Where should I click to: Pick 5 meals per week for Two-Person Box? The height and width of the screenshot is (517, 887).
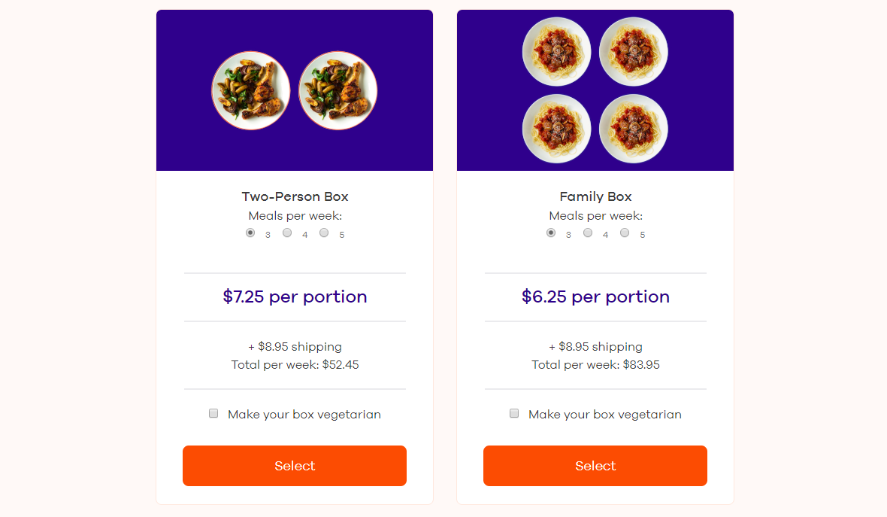point(324,233)
